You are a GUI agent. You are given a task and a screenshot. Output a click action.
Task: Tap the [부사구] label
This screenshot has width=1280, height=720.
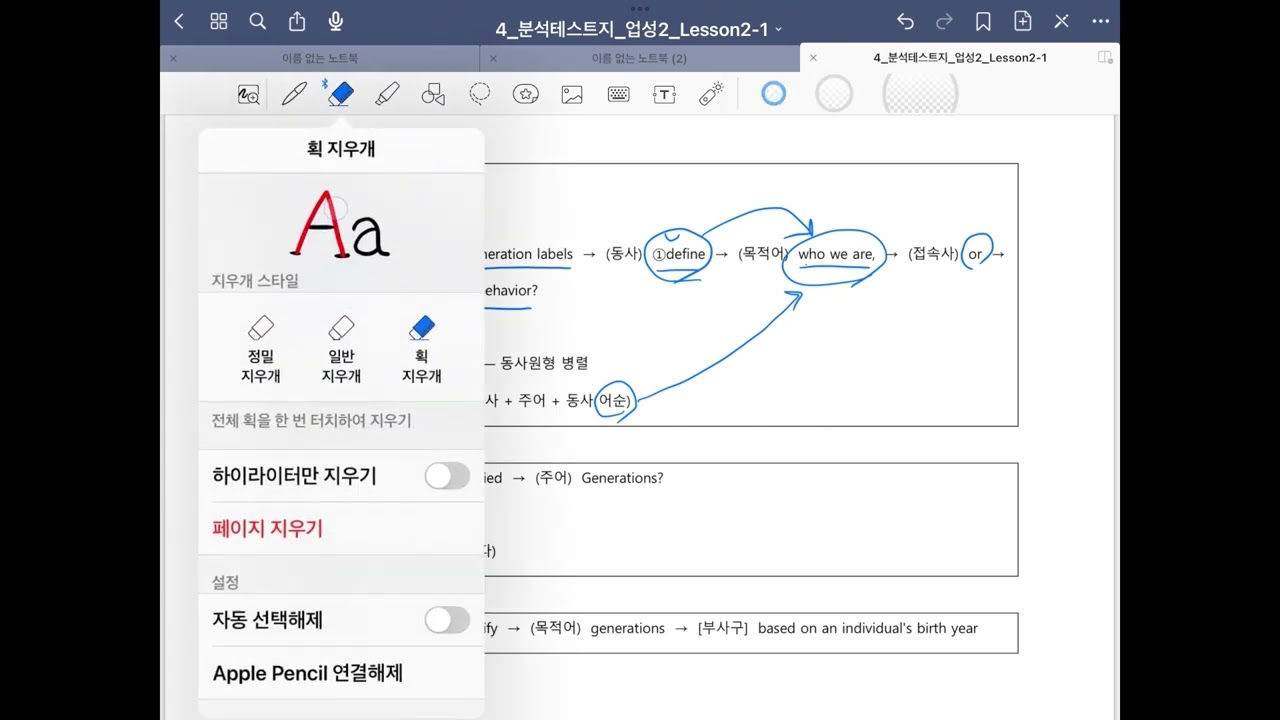(x=723, y=628)
